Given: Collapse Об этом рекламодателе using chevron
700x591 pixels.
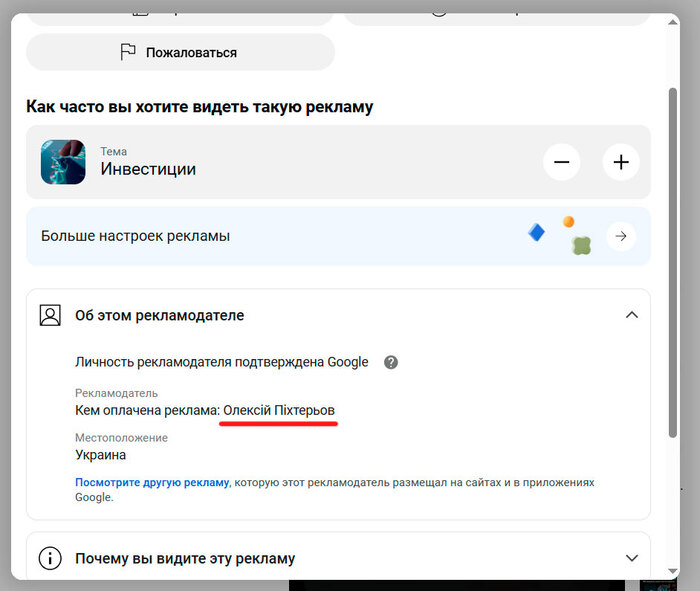Looking at the screenshot, I should click(x=631, y=315).
